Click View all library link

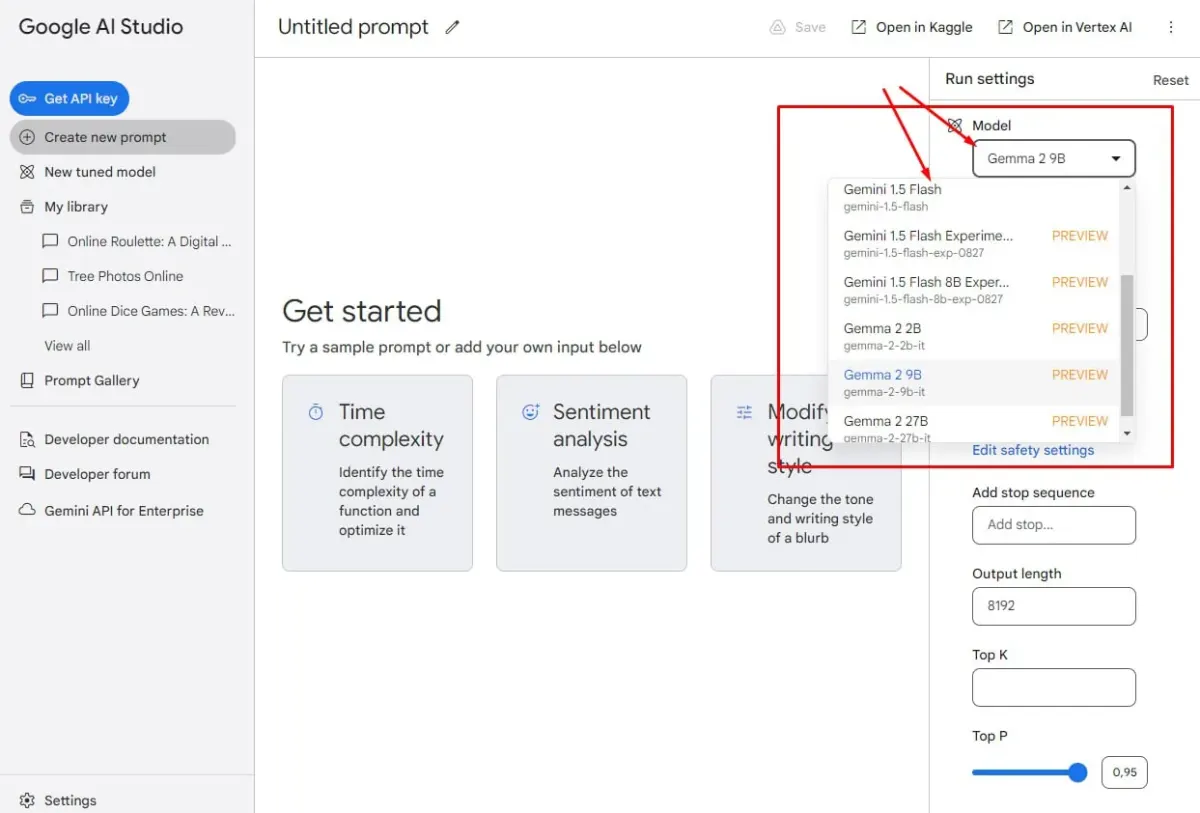(x=67, y=346)
